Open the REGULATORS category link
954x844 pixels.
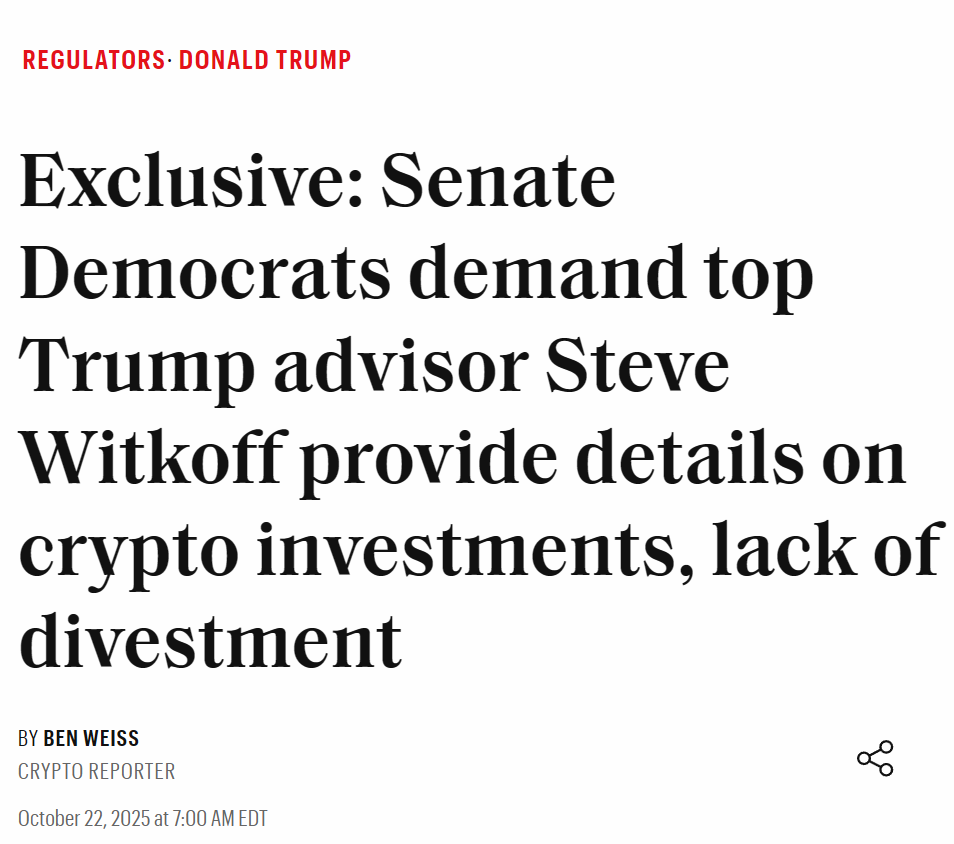coord(93,60)
